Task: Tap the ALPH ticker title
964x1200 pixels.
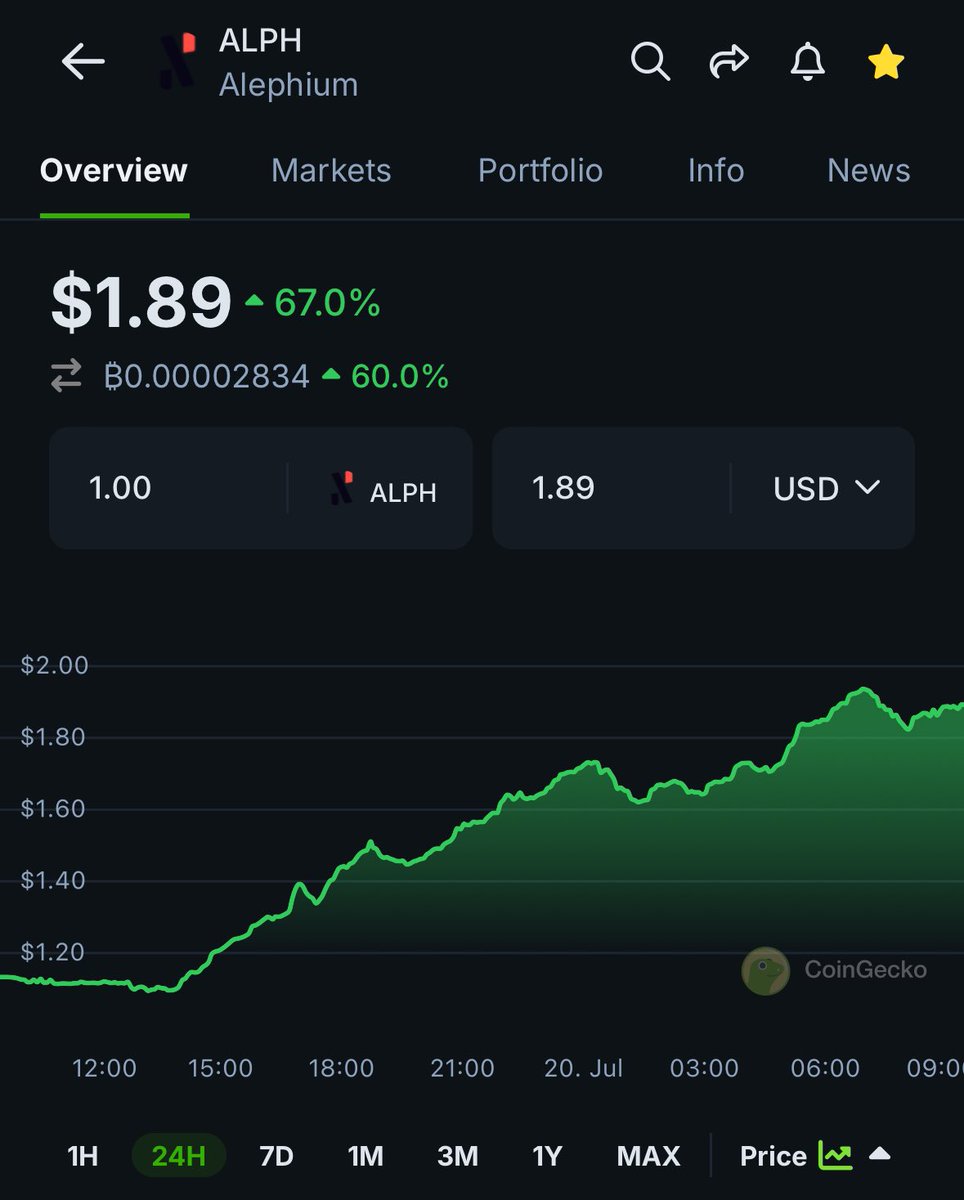Action: tap(260, 41)
